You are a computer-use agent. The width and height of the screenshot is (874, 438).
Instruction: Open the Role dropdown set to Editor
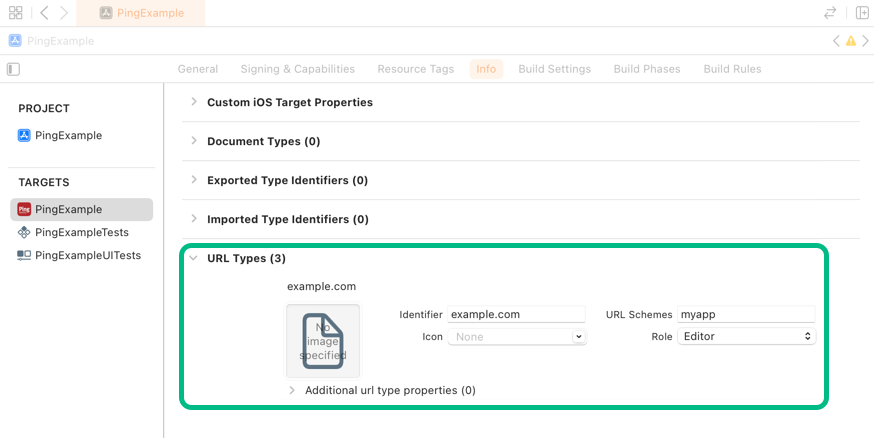coord(746,337)
